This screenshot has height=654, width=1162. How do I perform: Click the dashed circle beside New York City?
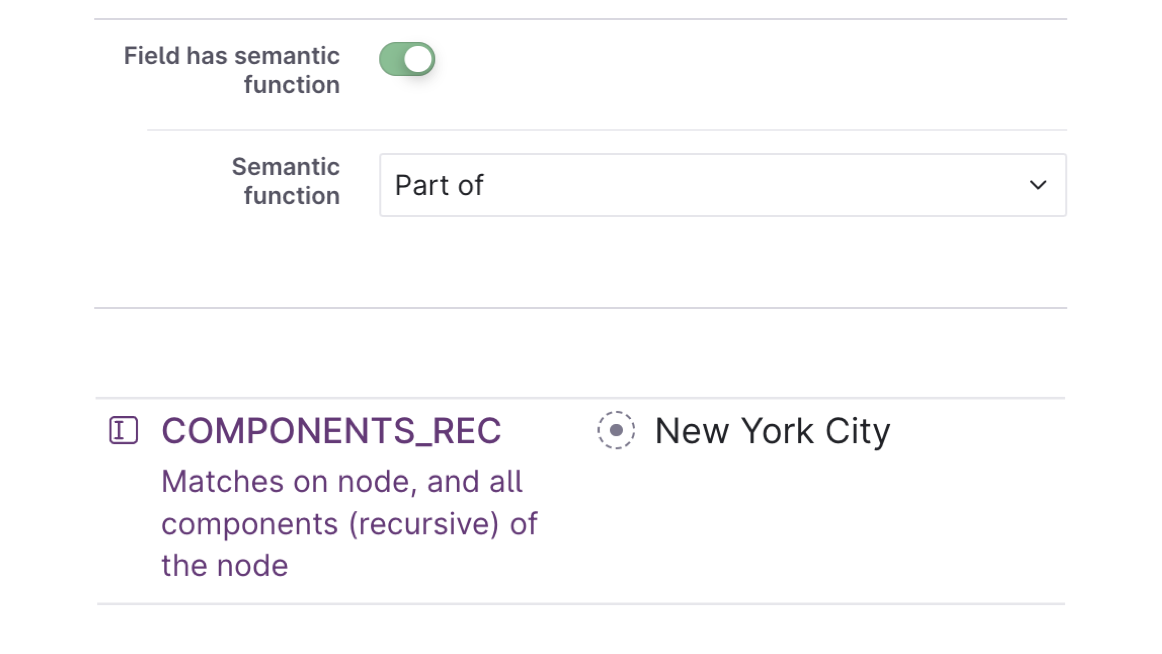coord(616,430)
